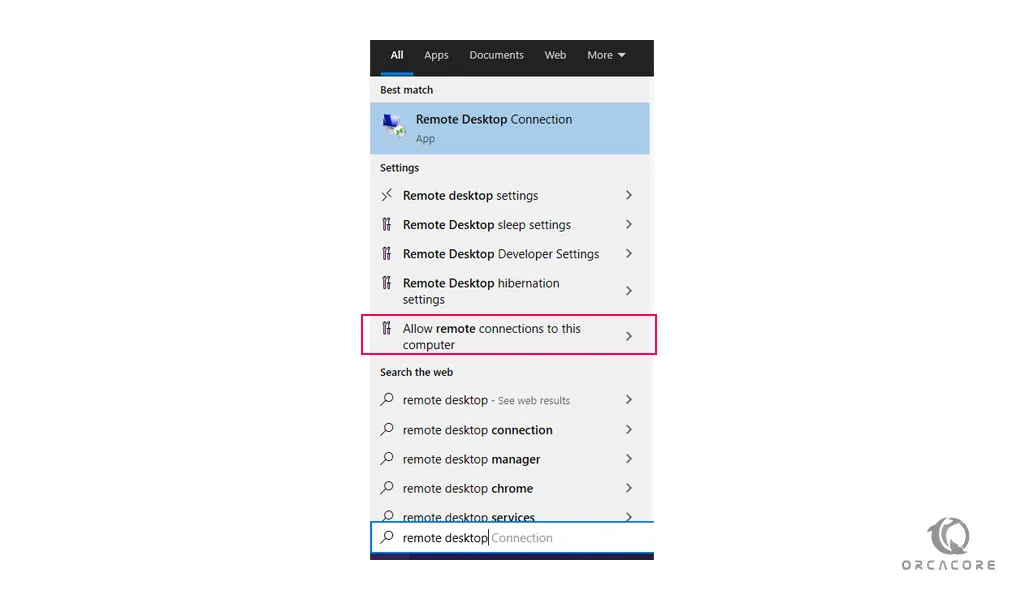Expand the Remote Desktop Developer Settings chevron

(x=628, y=254)
